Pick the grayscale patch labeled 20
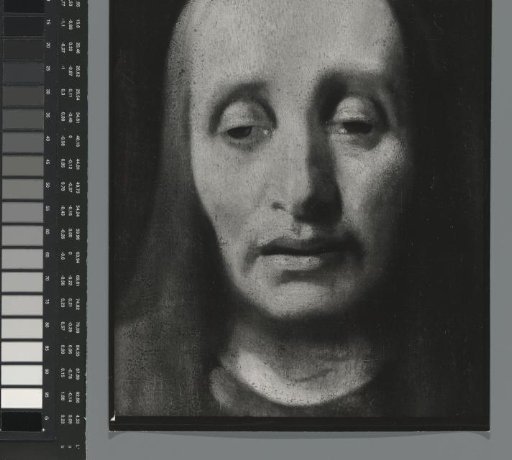The height and width of the screenshot is (460, 512). pos(23,49)
